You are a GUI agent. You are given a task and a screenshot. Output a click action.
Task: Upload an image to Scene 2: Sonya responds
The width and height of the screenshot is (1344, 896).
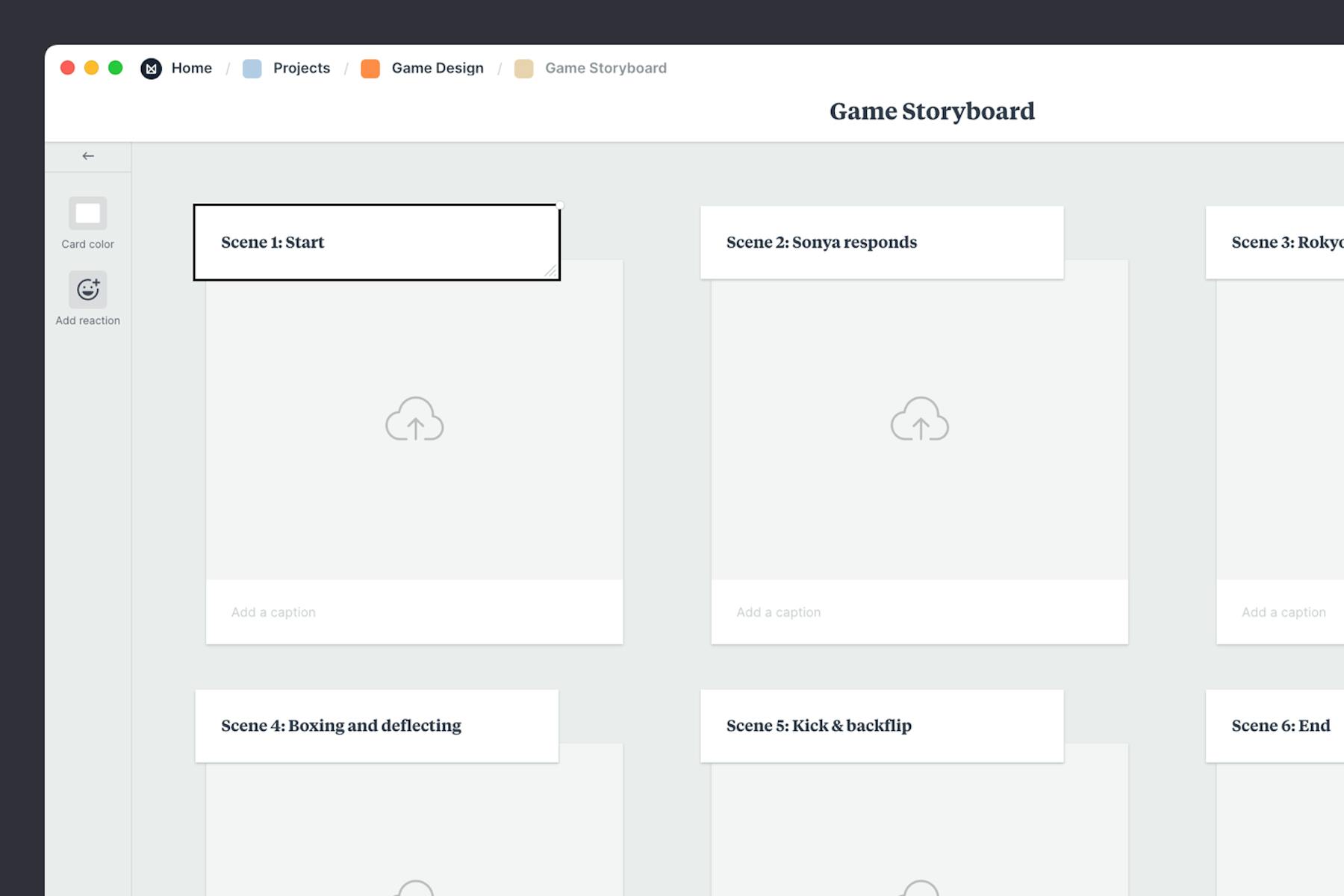(920, 420)
